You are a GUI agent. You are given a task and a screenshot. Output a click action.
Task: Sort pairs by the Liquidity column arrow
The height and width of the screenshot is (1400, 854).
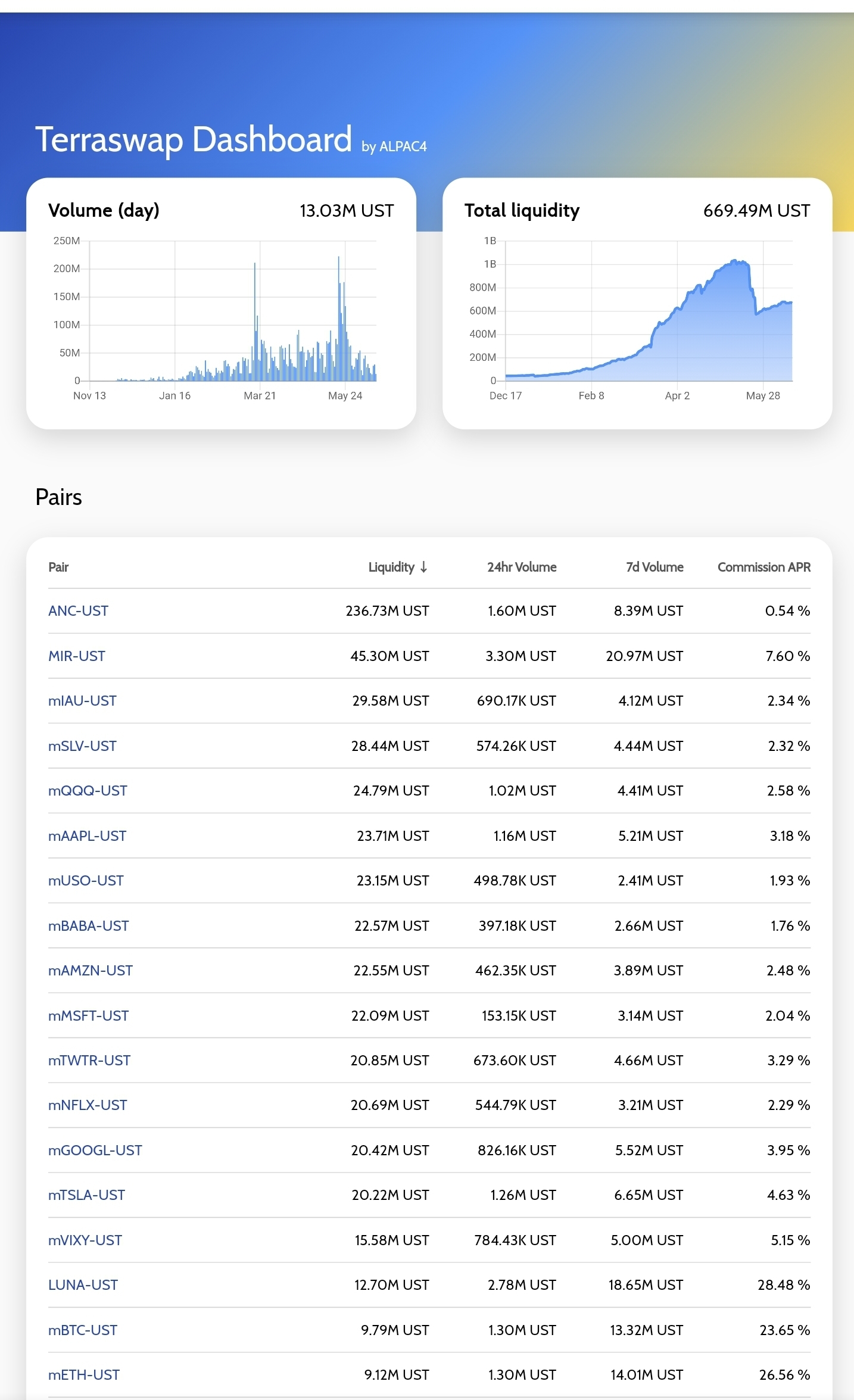tap(423, 567)
